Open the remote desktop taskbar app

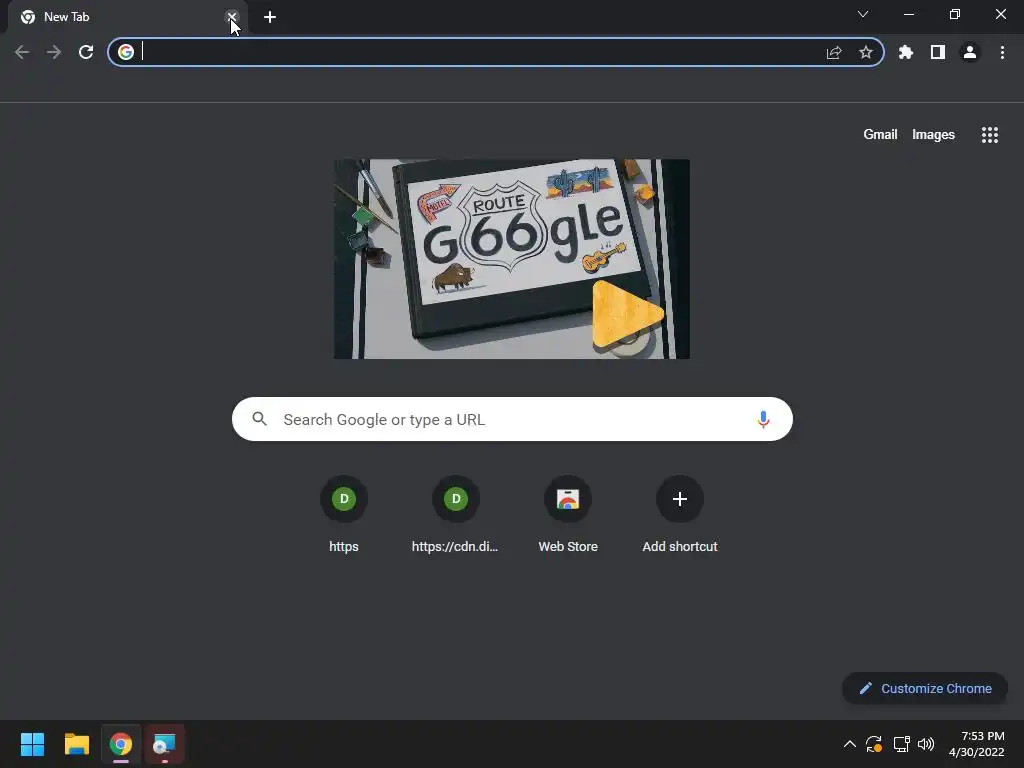(x=165, y=744)
